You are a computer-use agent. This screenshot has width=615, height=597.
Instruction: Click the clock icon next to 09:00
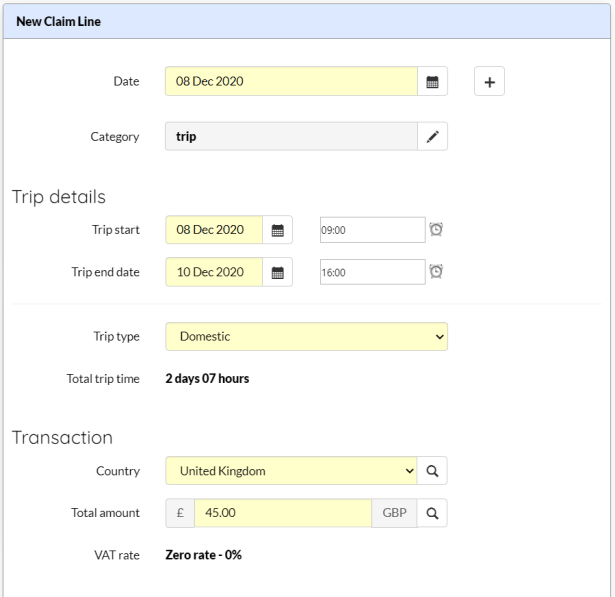(x=436, y=229)
